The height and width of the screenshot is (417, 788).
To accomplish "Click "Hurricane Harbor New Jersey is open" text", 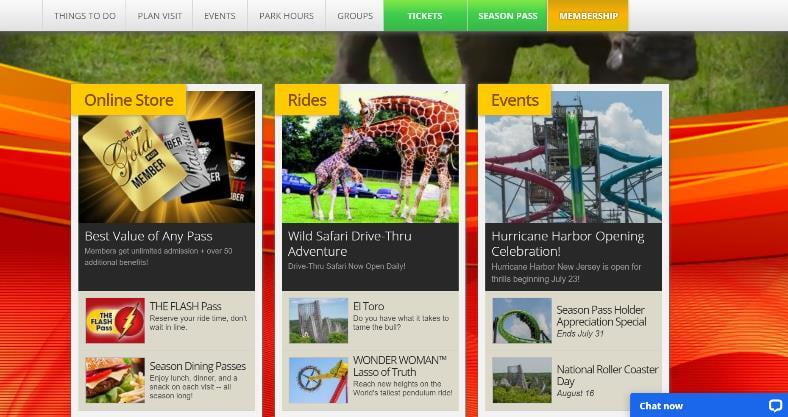I will pyautogui.click(x=566, y=272).
